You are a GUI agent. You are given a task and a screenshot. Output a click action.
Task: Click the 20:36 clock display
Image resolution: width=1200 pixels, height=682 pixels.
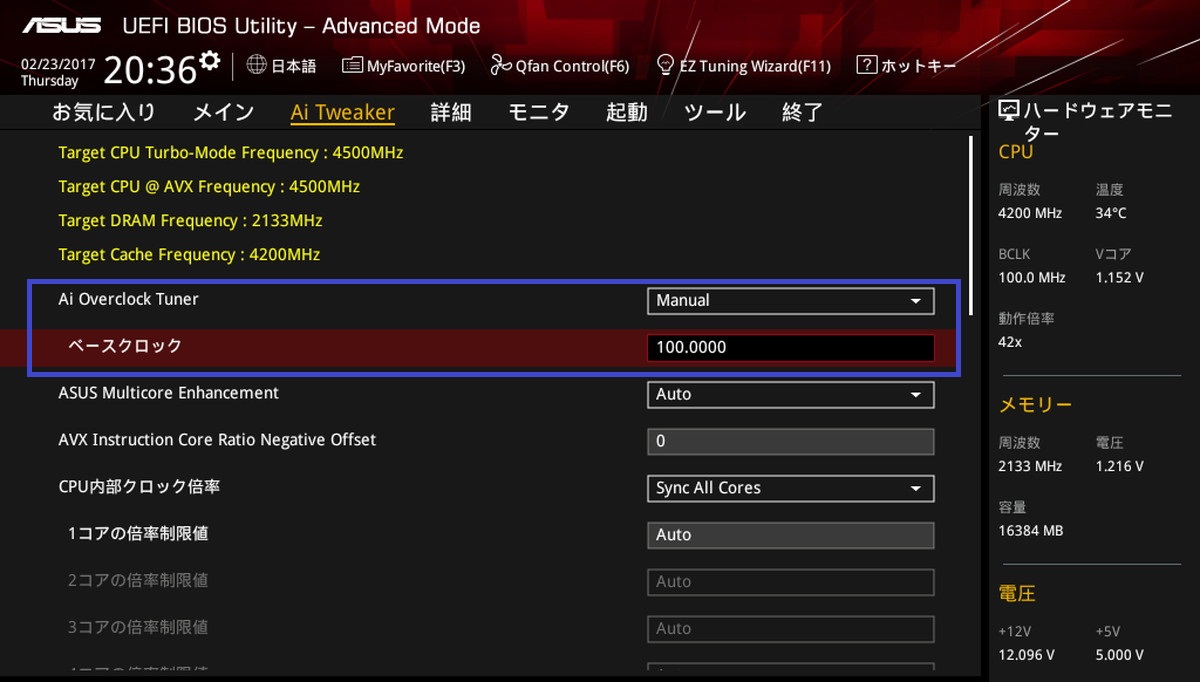click(150, 70)
